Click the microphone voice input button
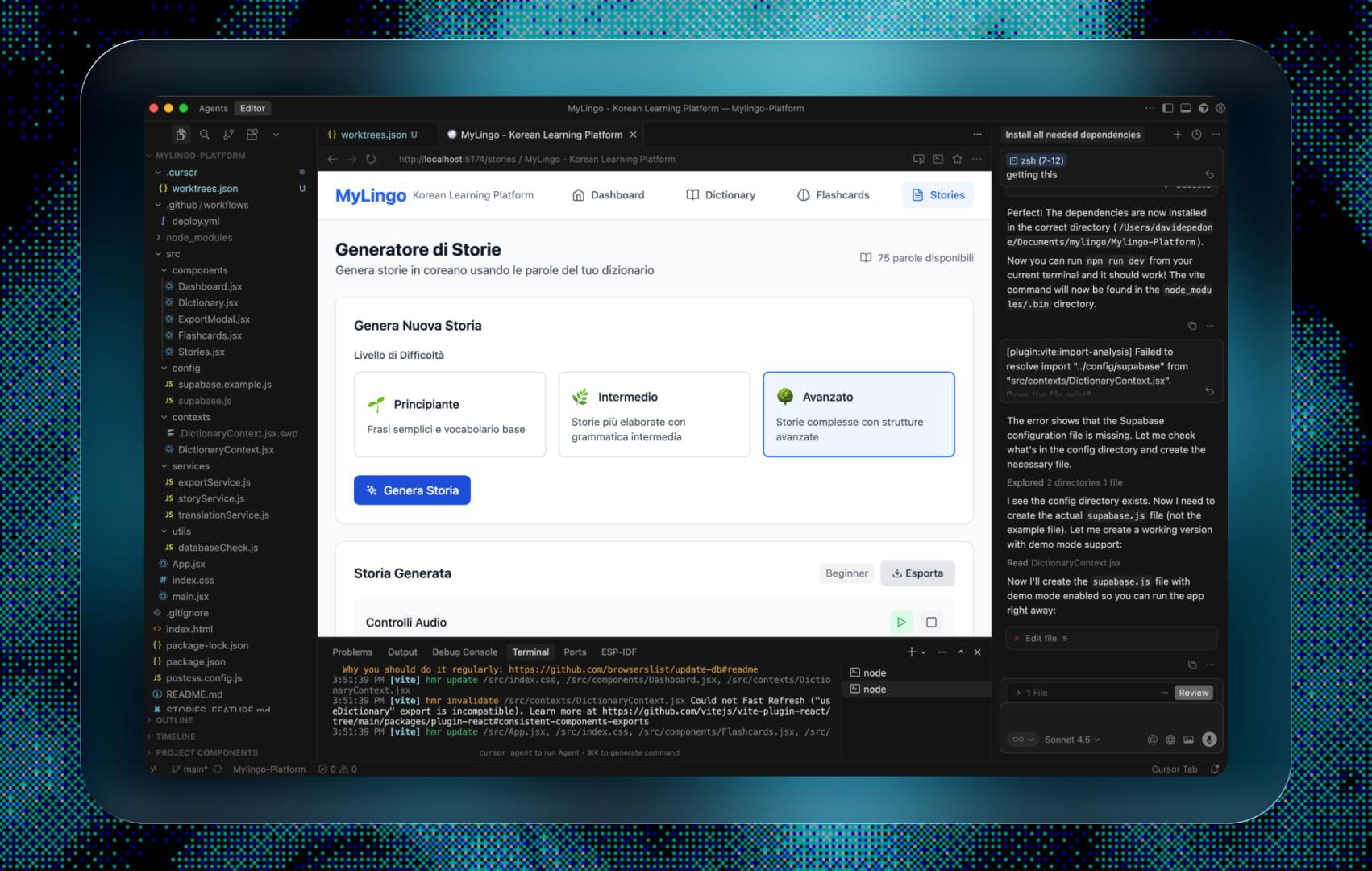 click(1208, 740)
